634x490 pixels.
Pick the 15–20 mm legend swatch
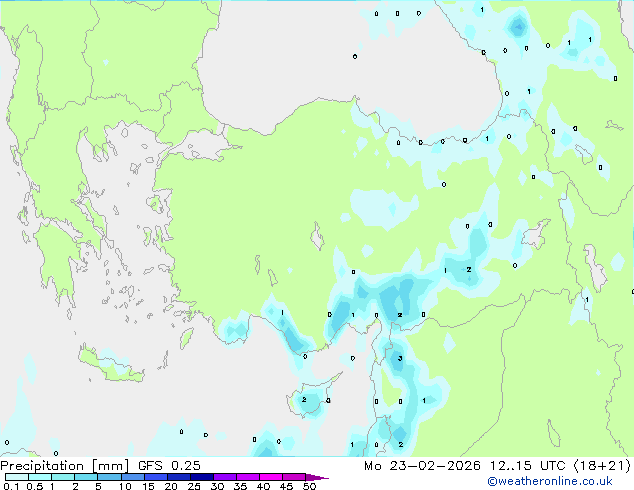(156, 477)
